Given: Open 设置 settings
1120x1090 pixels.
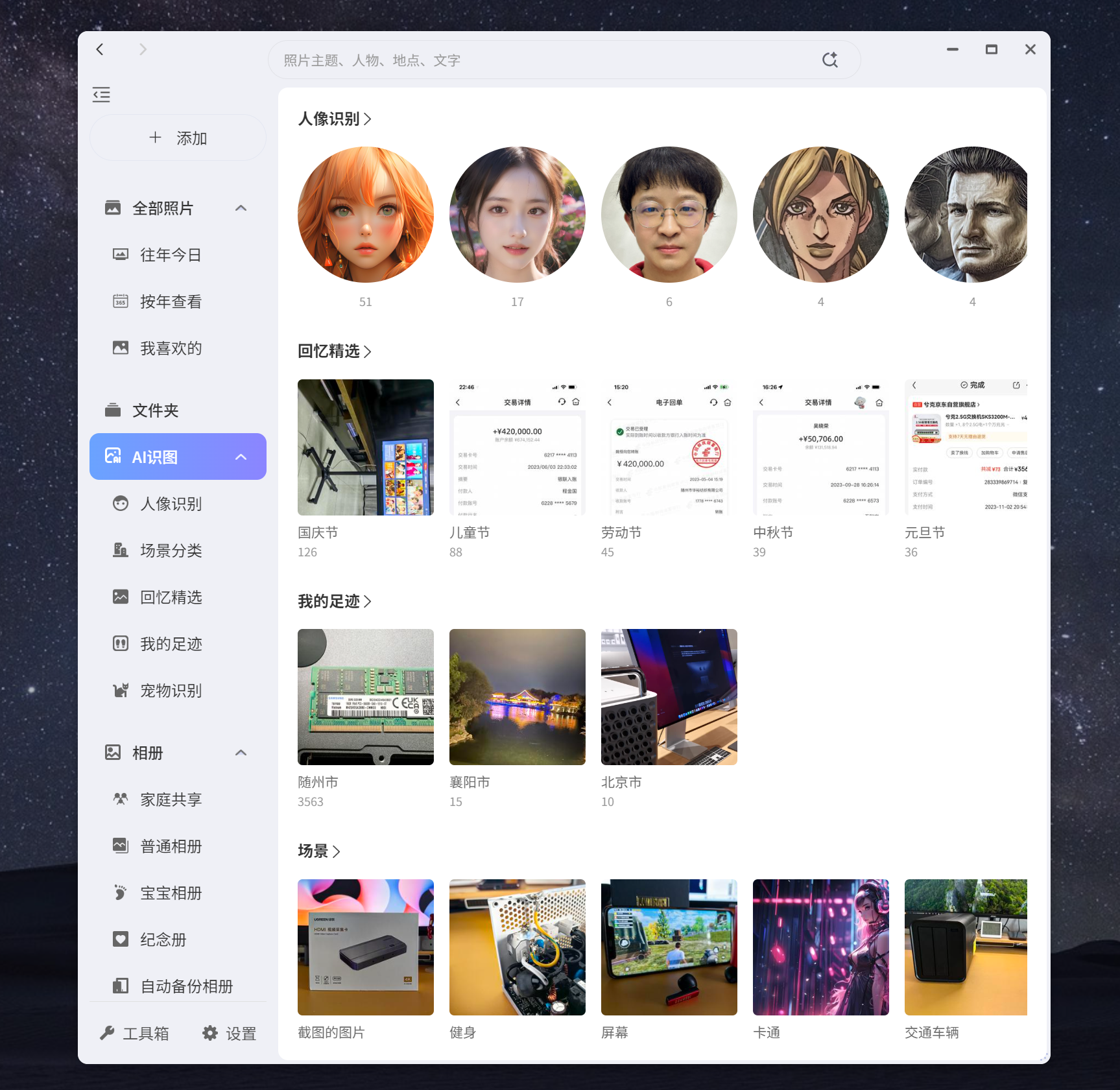Looking at the screenshot, I should pos(230,1034).
